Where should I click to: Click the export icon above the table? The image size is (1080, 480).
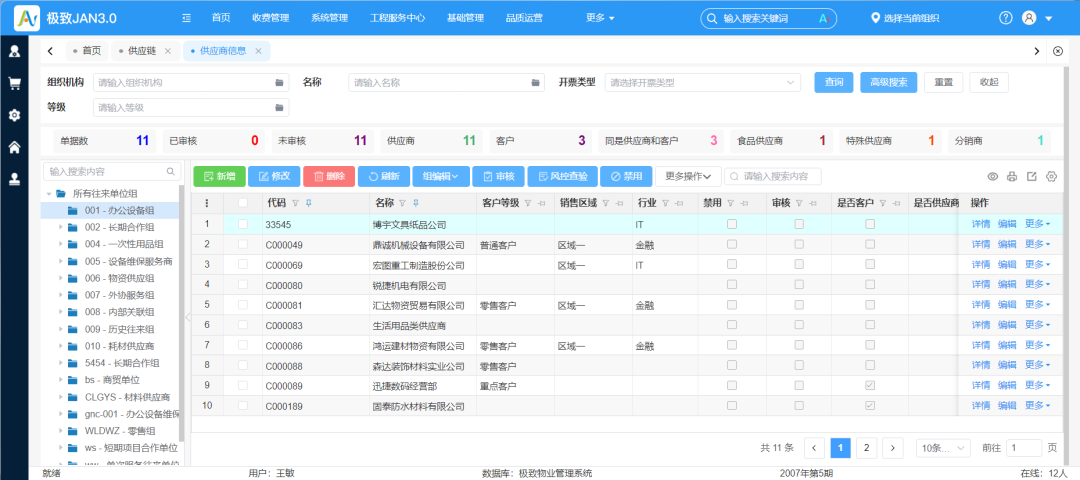tap(1032, 176)
